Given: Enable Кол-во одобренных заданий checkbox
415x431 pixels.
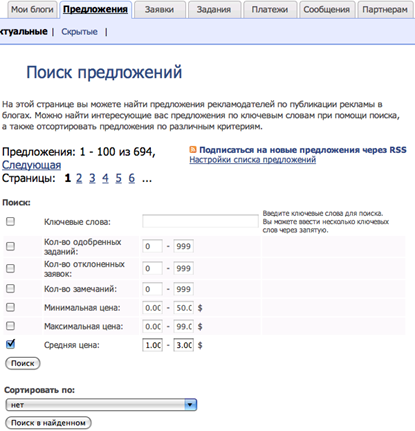Looking at the screenshot, I should tap(10, 246).
